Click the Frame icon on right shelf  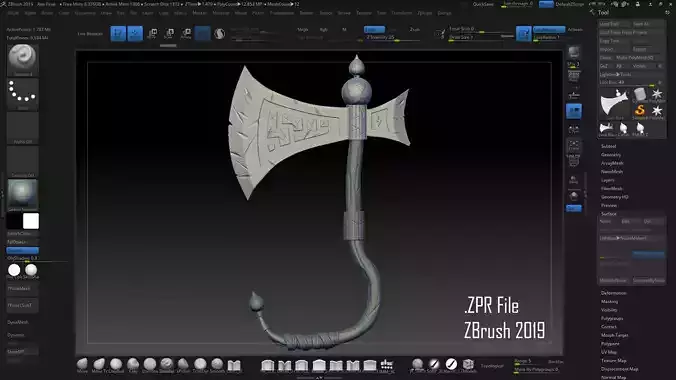pyautogui.click(x=574, y=145)
